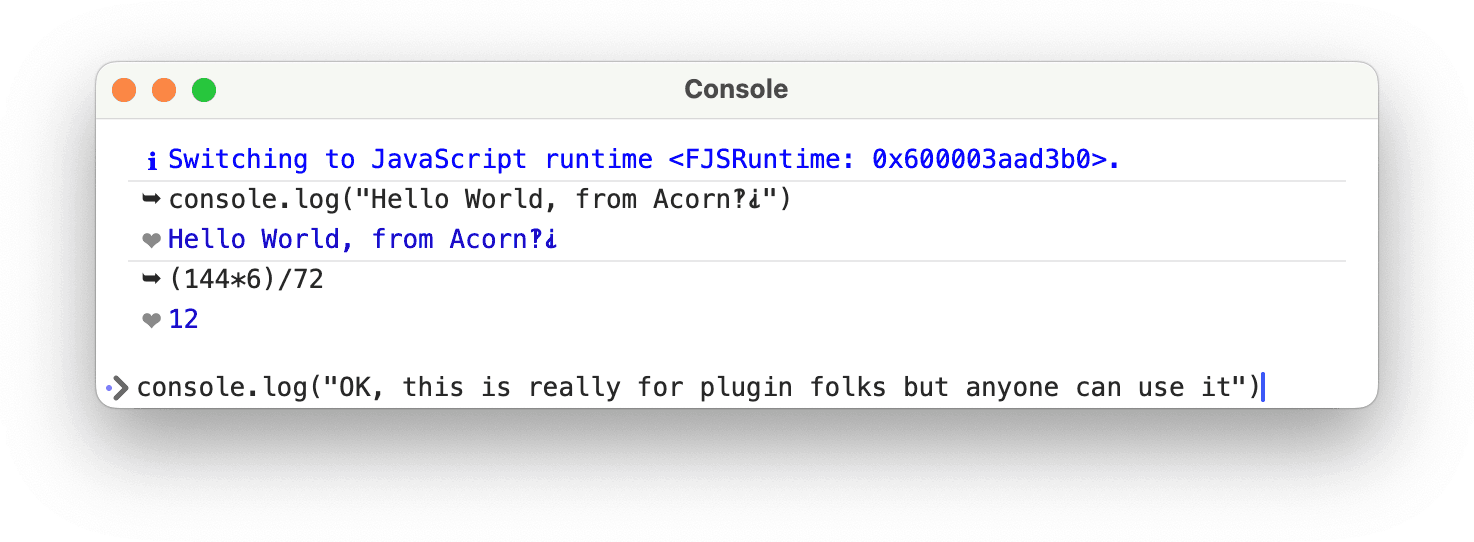Click the result value 12

click(x=184, y=320)
